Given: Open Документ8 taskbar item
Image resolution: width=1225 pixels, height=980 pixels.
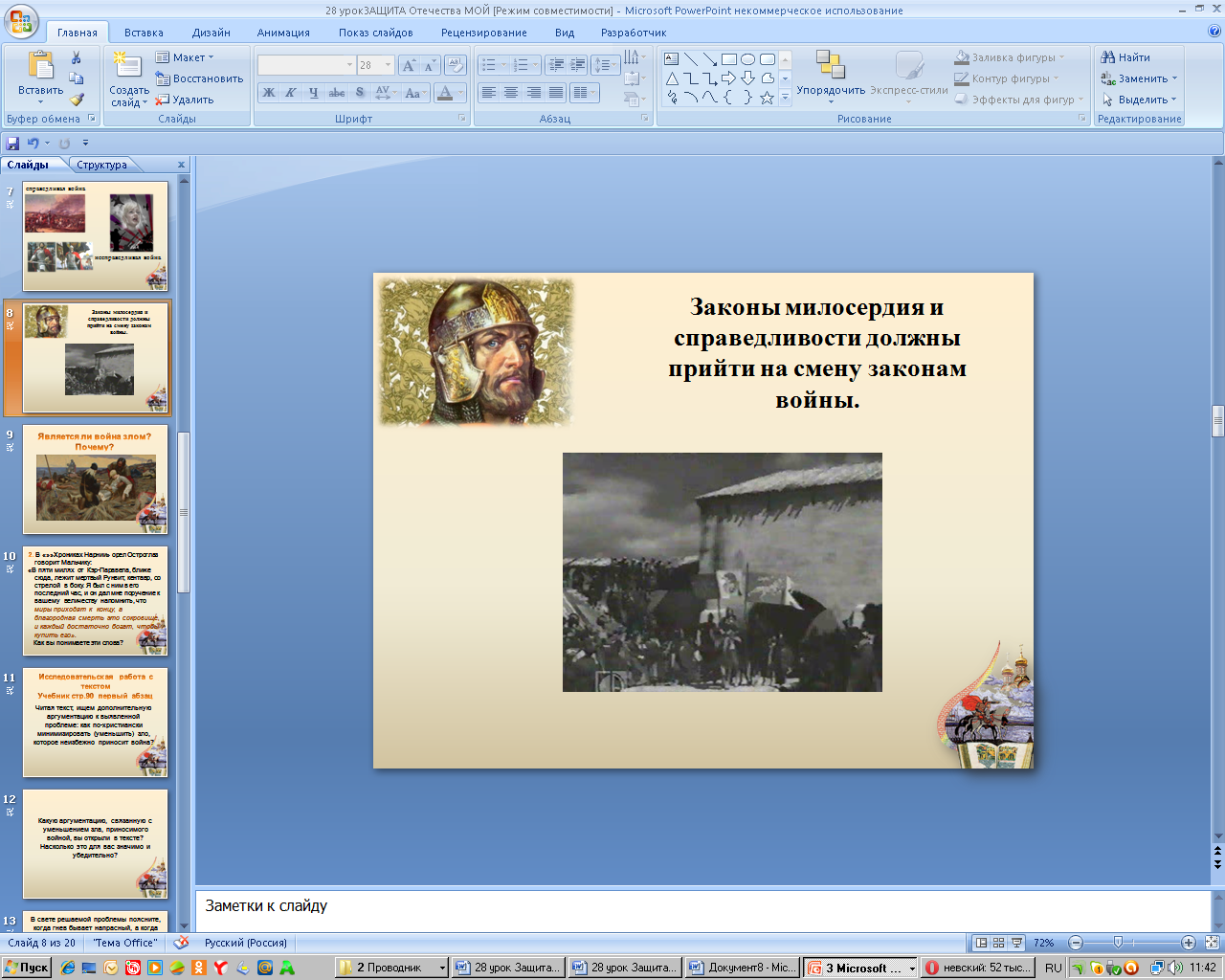Looking at the screenshot, I should pyautogui.click(x=743, y=968).
